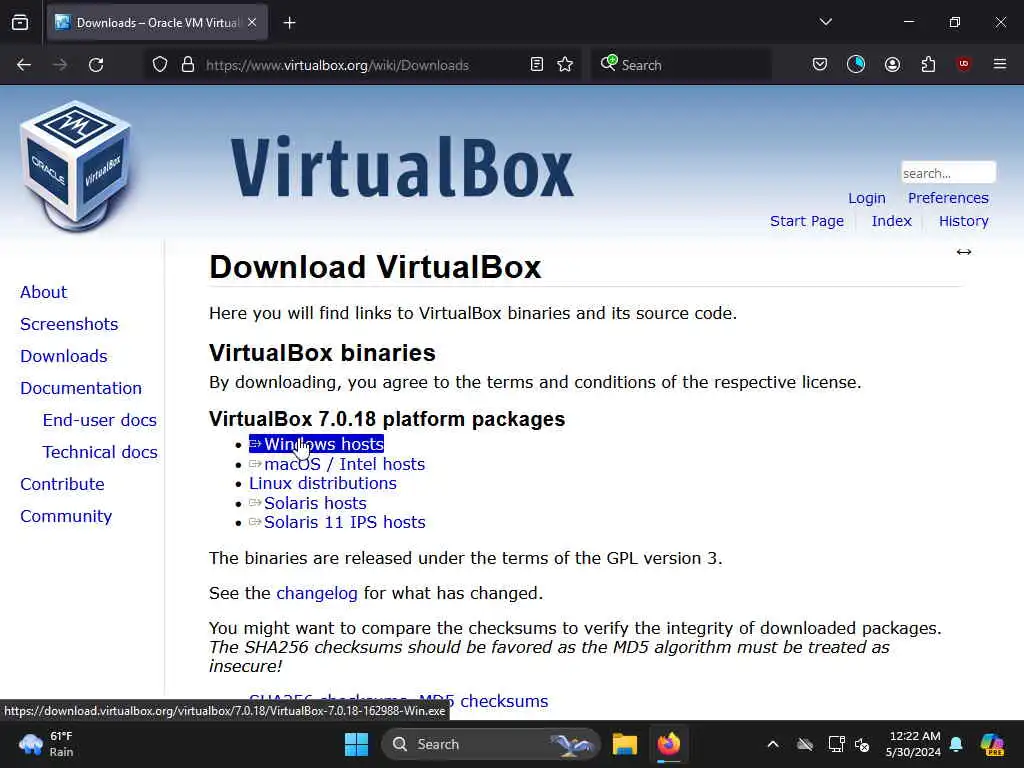Viewport: 1024px width, 768px height.
Task: Download the Solaris hosts package
Action: pos(308,504)
